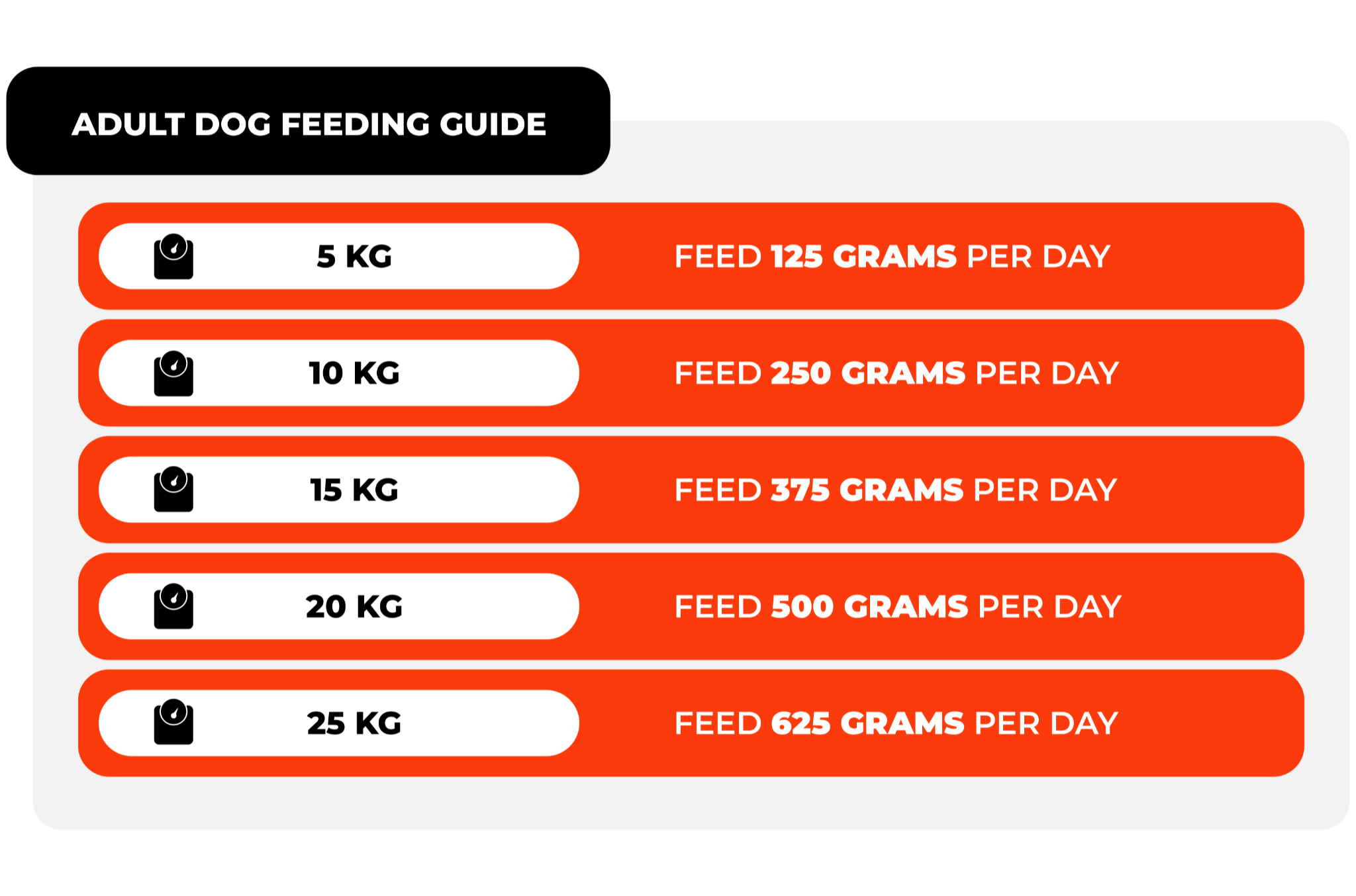Screen dimensions: 1356x896
Task: Click the 10 KG weight label
Action: click(x=354, y=373)
